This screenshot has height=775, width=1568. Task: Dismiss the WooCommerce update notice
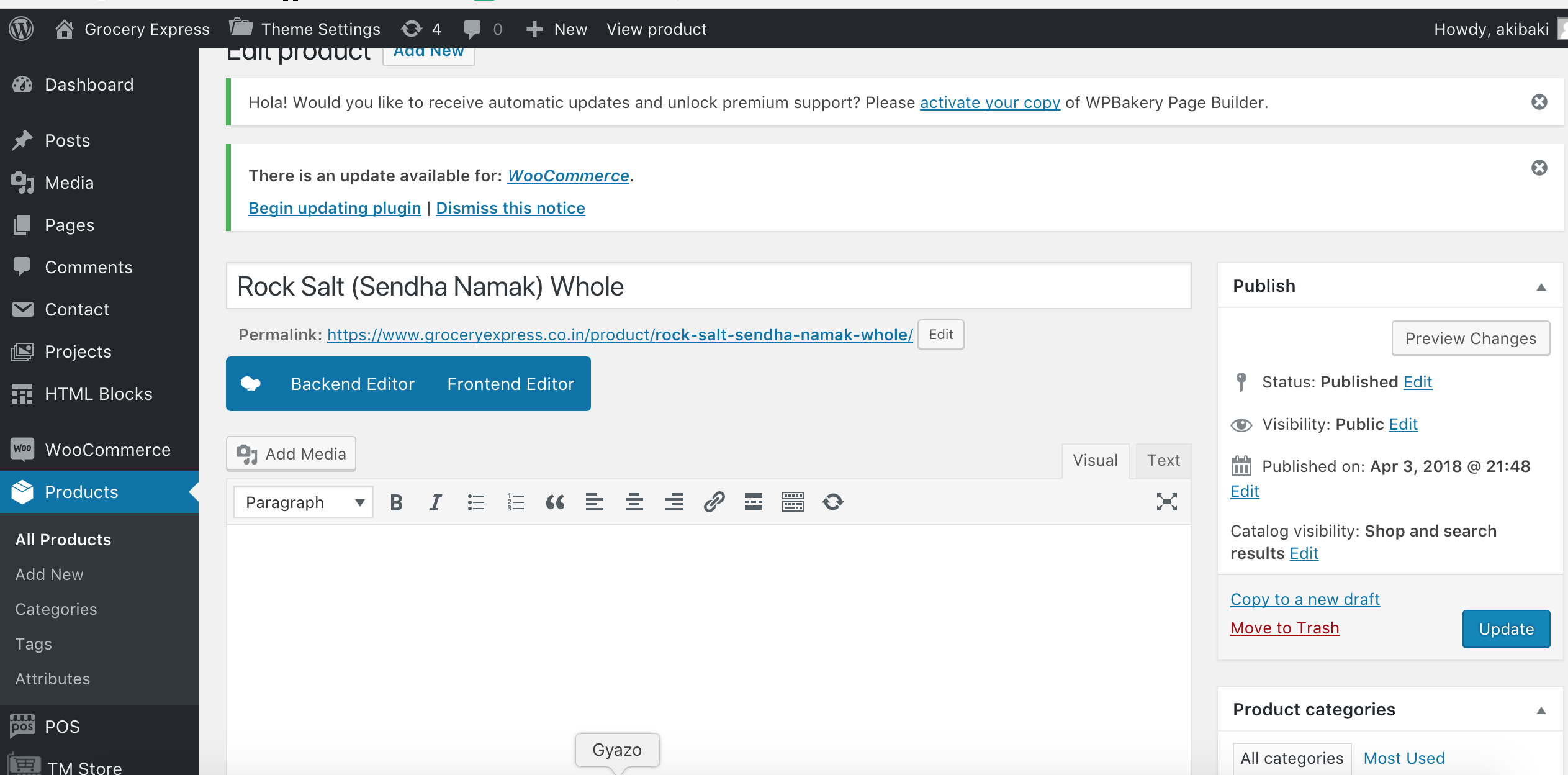1539,168
